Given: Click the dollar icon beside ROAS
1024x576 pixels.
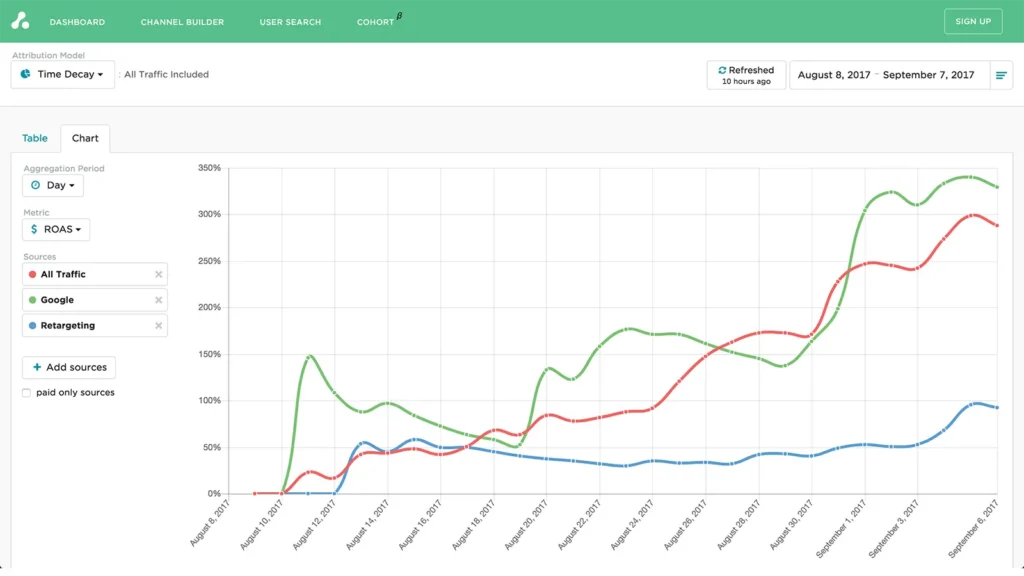Looking at the screenshot, I should pyautogui.click(x=34, y=229).
